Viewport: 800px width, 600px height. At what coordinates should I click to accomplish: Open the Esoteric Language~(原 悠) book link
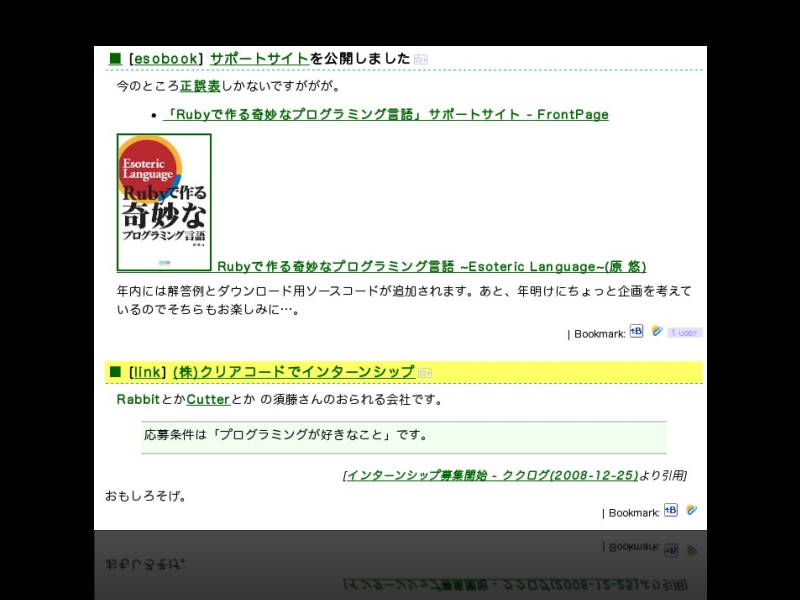pyautogui.click(x=432, y=266)
